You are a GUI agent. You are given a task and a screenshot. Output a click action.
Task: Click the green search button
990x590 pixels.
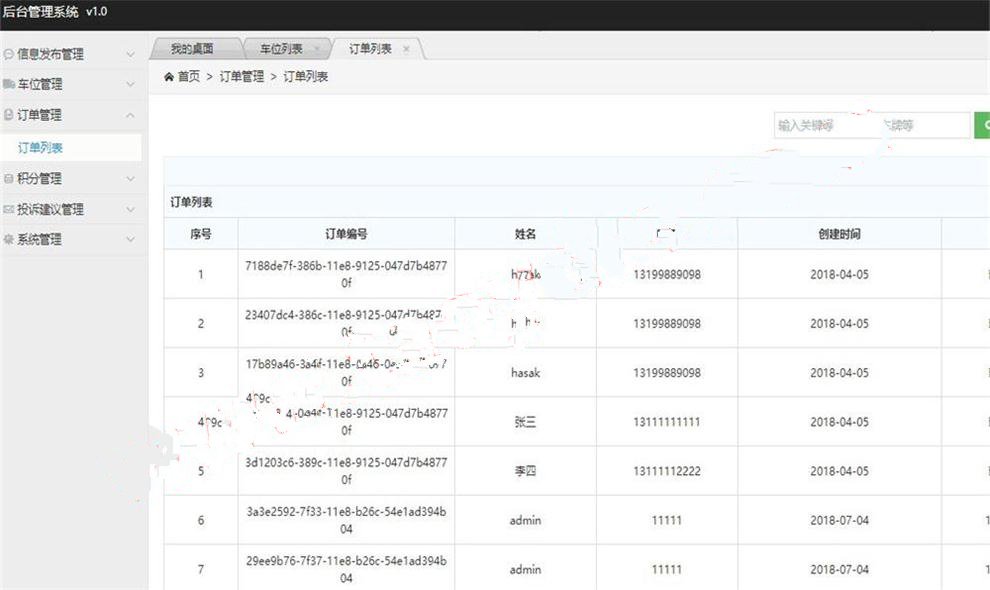click(982, 125)
